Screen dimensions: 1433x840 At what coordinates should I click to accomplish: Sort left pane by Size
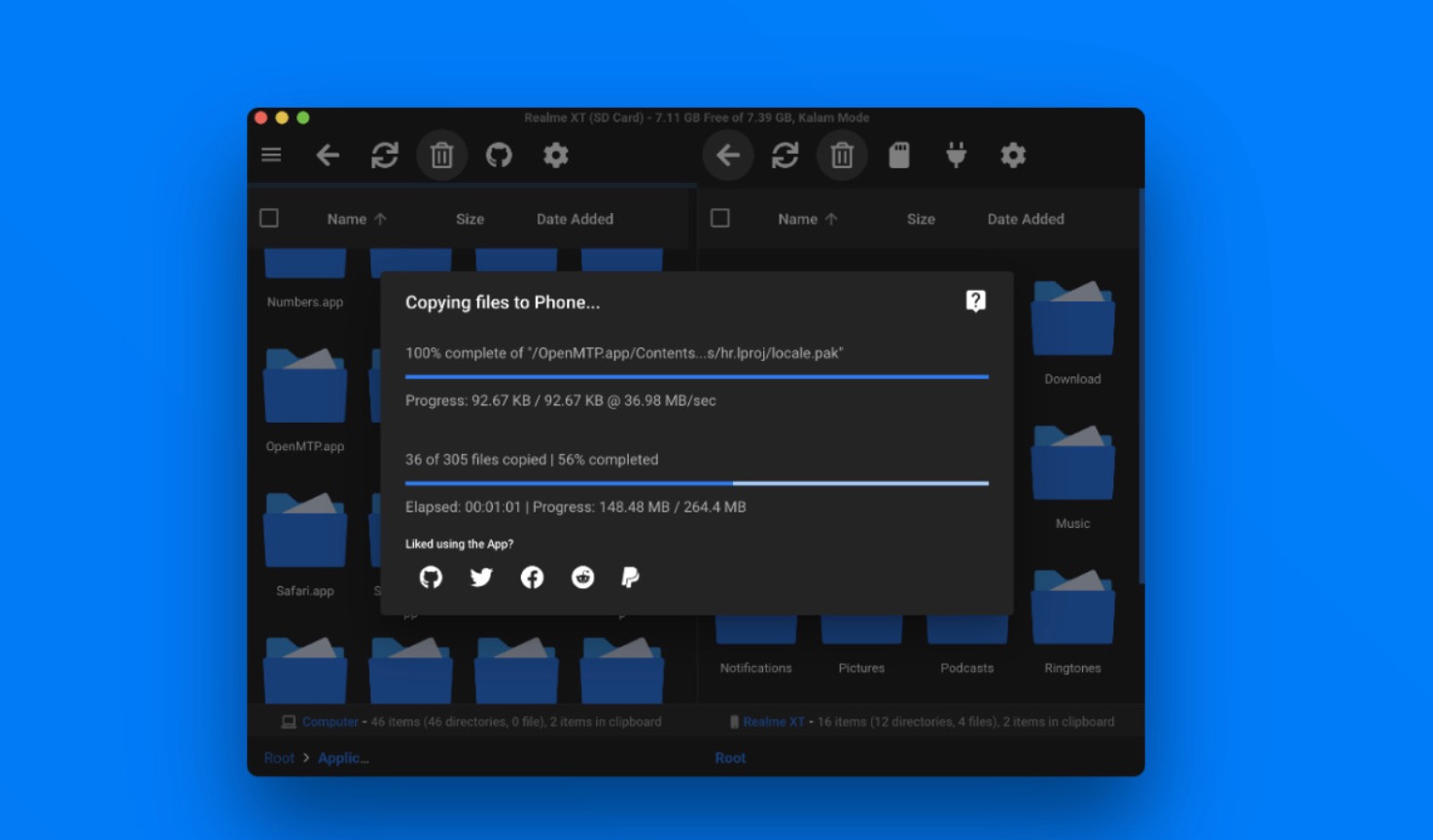tap(470, 219)
